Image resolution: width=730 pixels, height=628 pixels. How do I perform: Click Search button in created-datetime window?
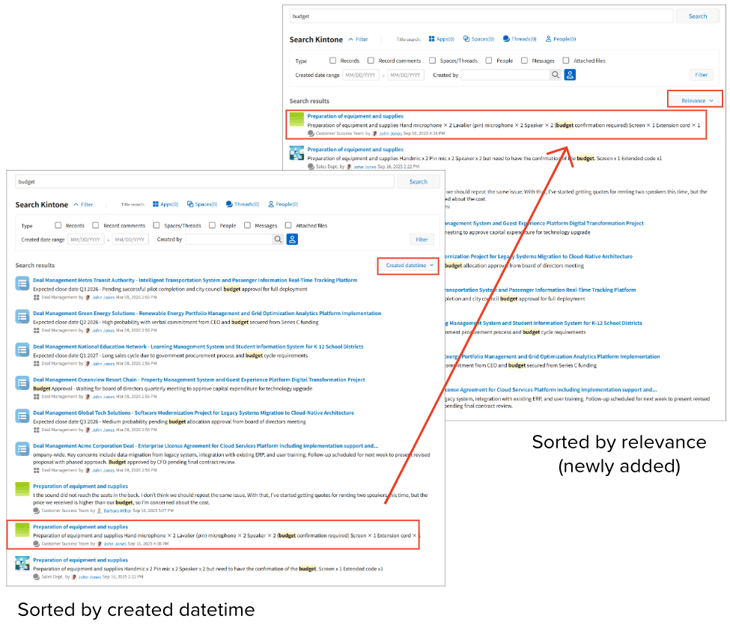(418, 182)
